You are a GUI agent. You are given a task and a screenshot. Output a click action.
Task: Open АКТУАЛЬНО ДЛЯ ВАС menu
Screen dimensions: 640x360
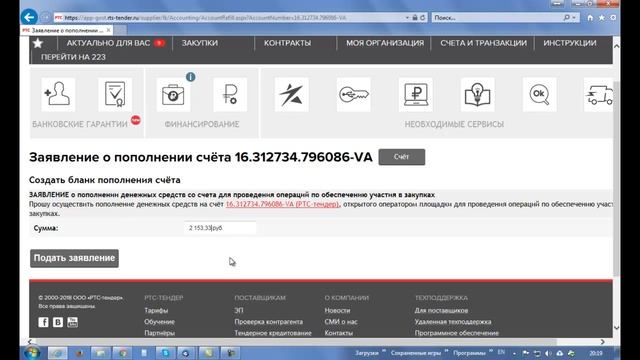(x=108, y=43)
